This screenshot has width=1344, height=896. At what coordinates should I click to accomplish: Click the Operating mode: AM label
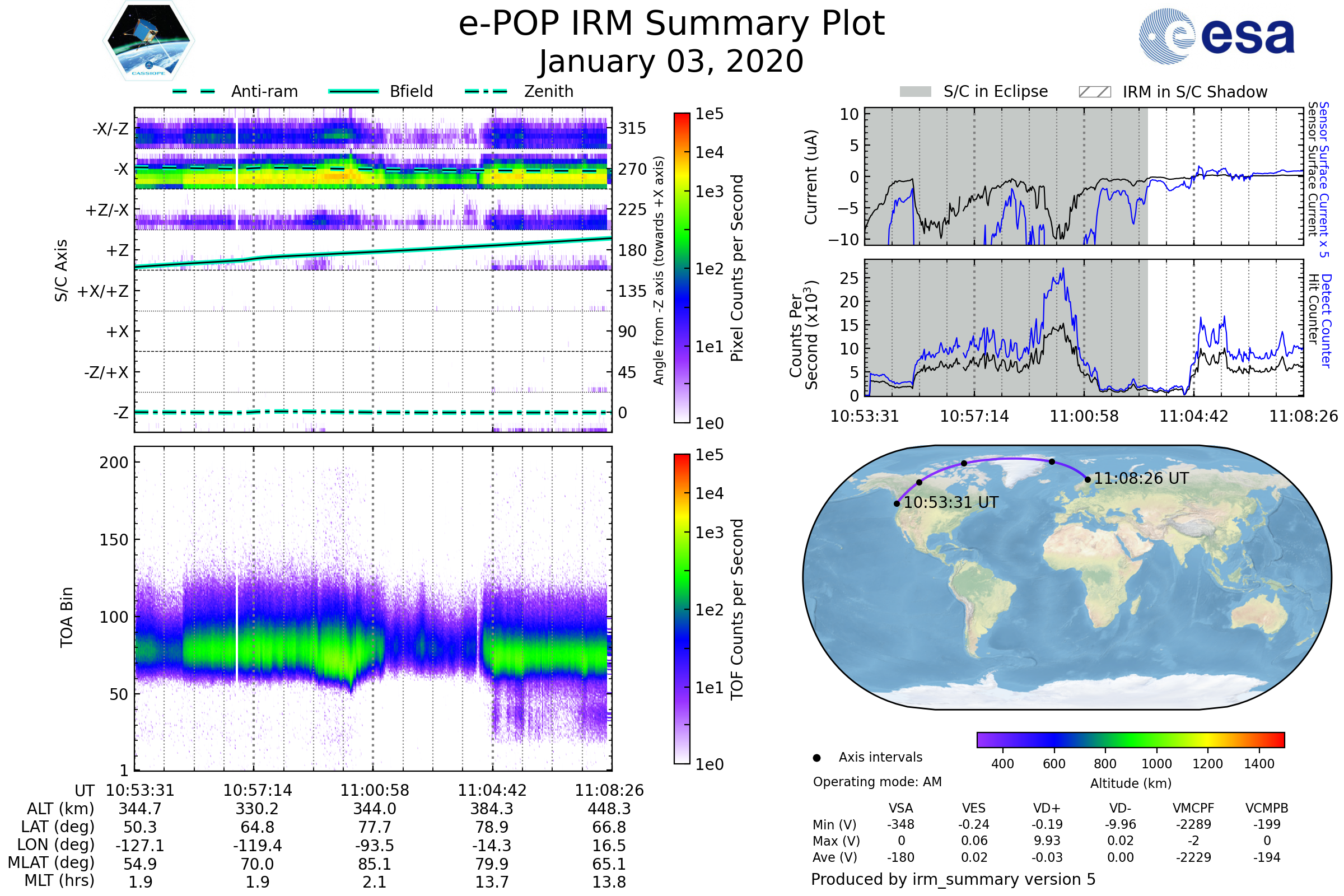(x=877, y=782)
